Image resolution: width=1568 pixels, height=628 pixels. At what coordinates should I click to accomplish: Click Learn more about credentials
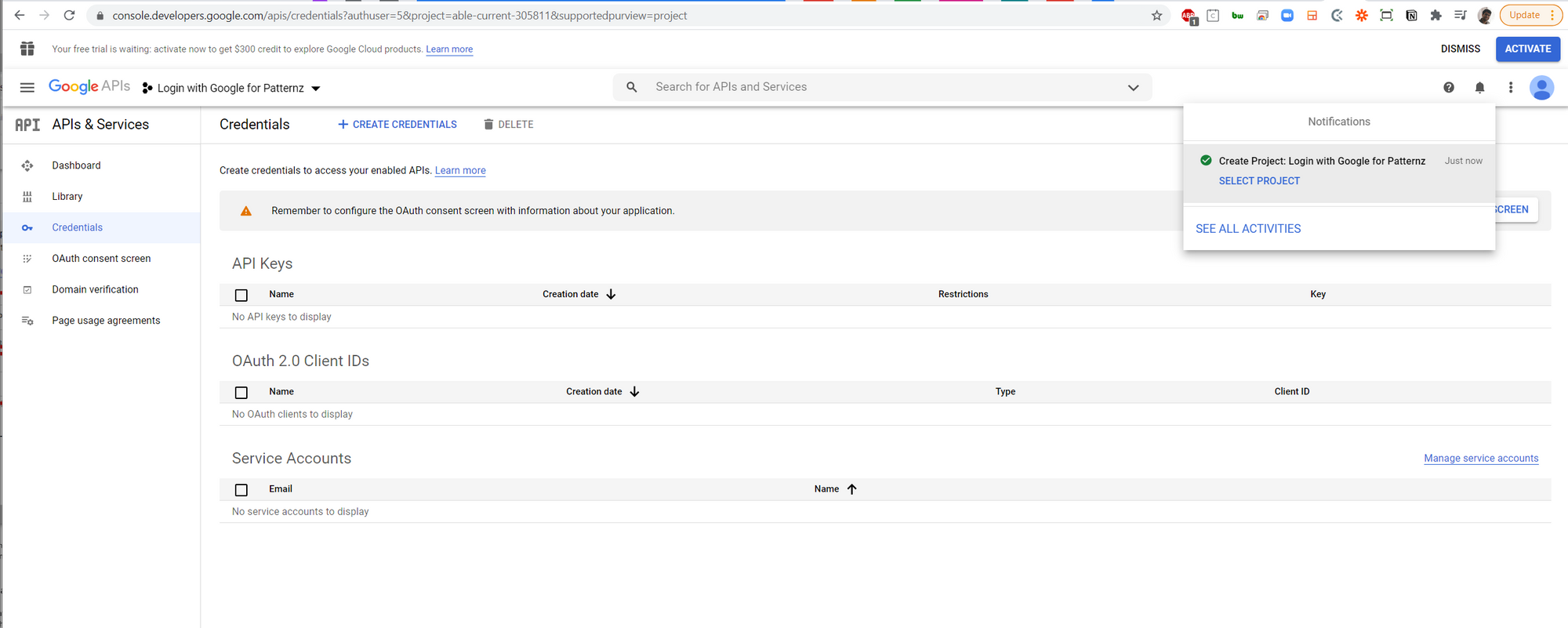click(x=460, y=170)
